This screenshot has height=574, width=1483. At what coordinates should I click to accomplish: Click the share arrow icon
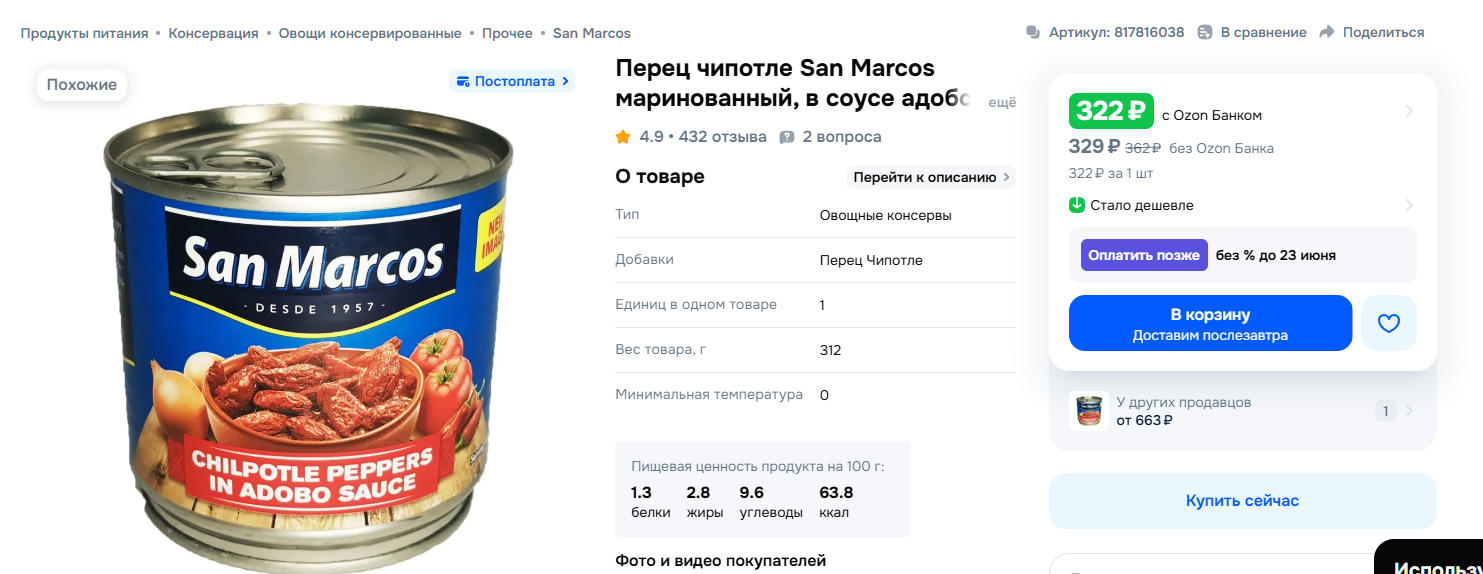[x=1327, y=32]
